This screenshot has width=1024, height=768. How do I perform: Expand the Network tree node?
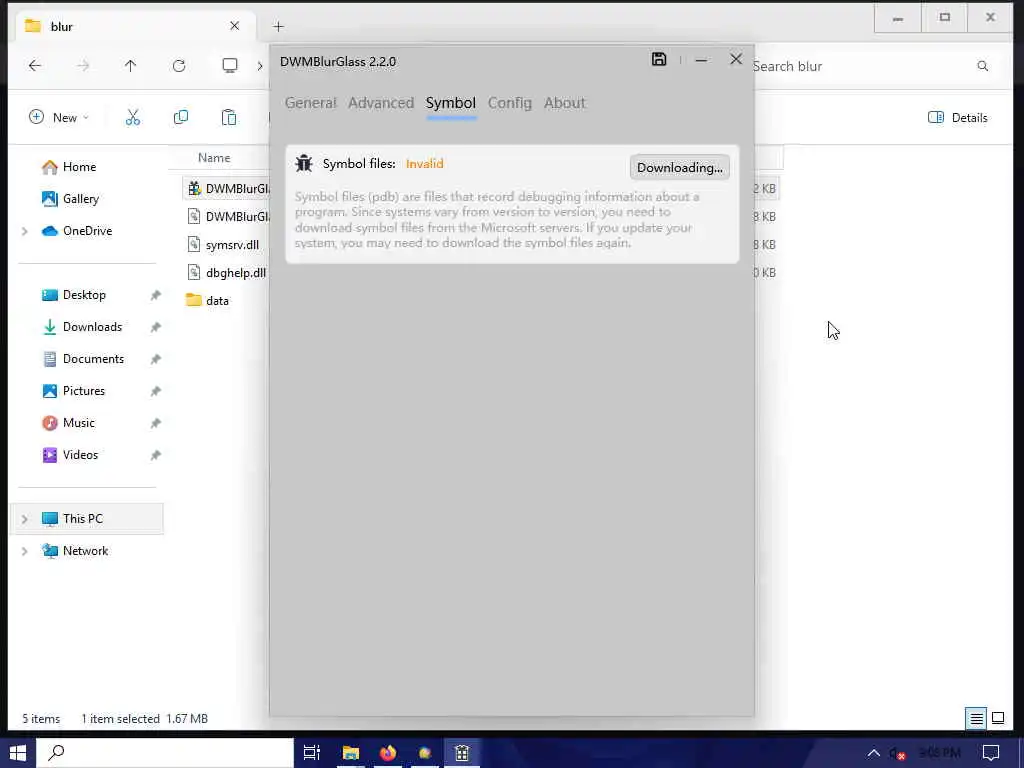click(x=25, y=551)
